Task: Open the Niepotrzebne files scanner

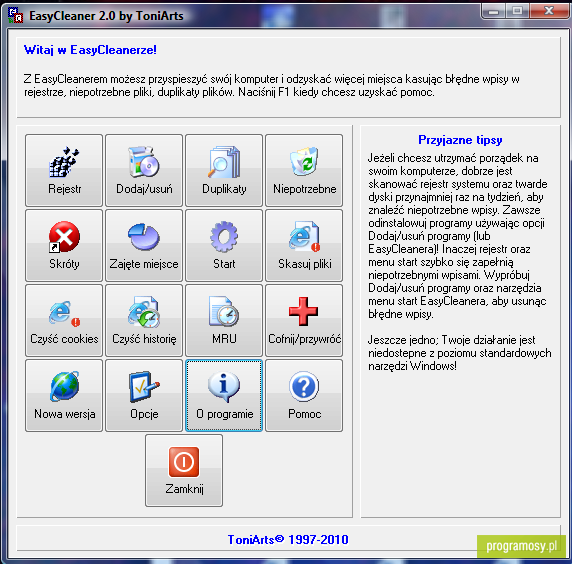Action: [x=304, y=170]
